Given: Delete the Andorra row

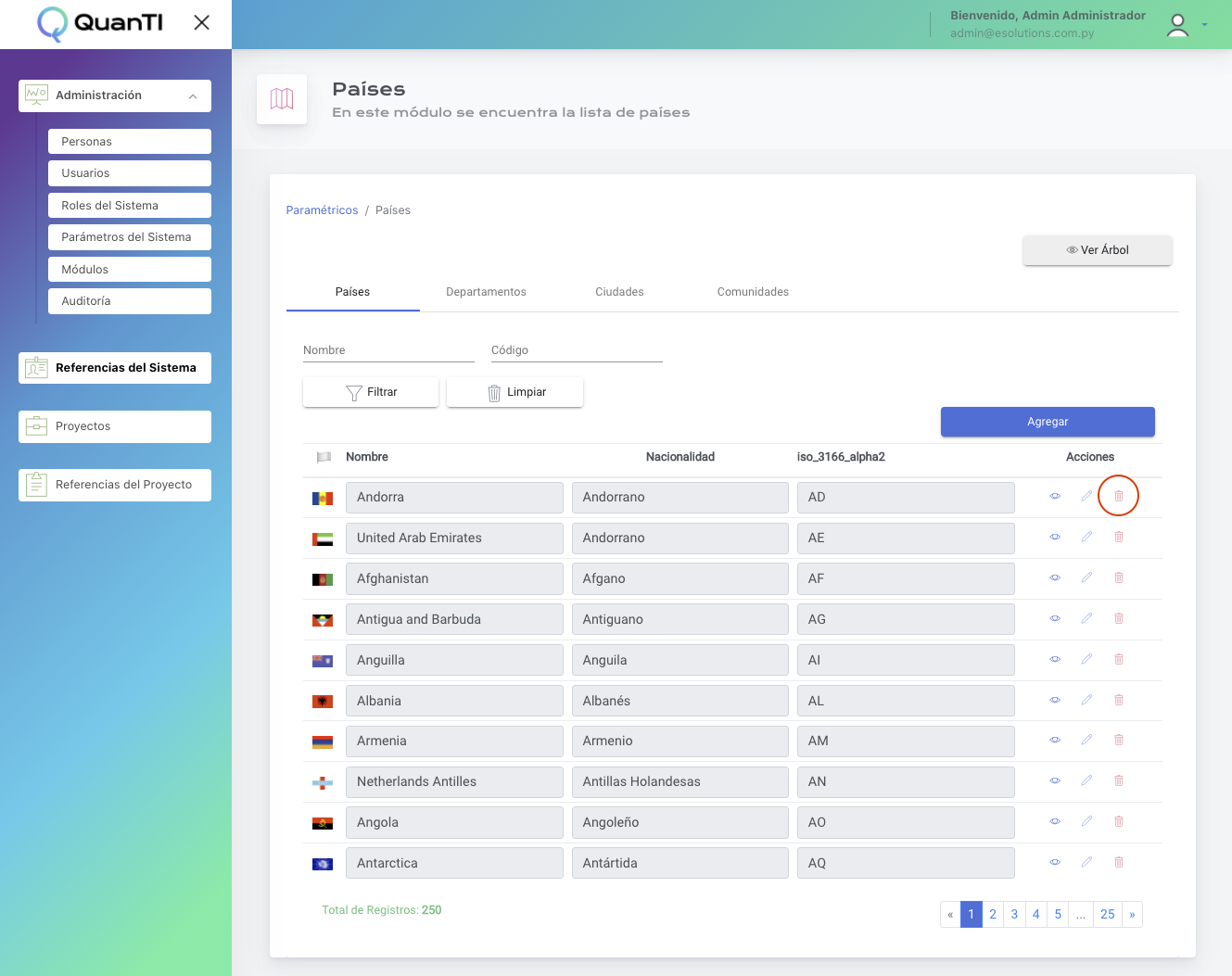Looking at the screenshot, I should click(1119, 497).
